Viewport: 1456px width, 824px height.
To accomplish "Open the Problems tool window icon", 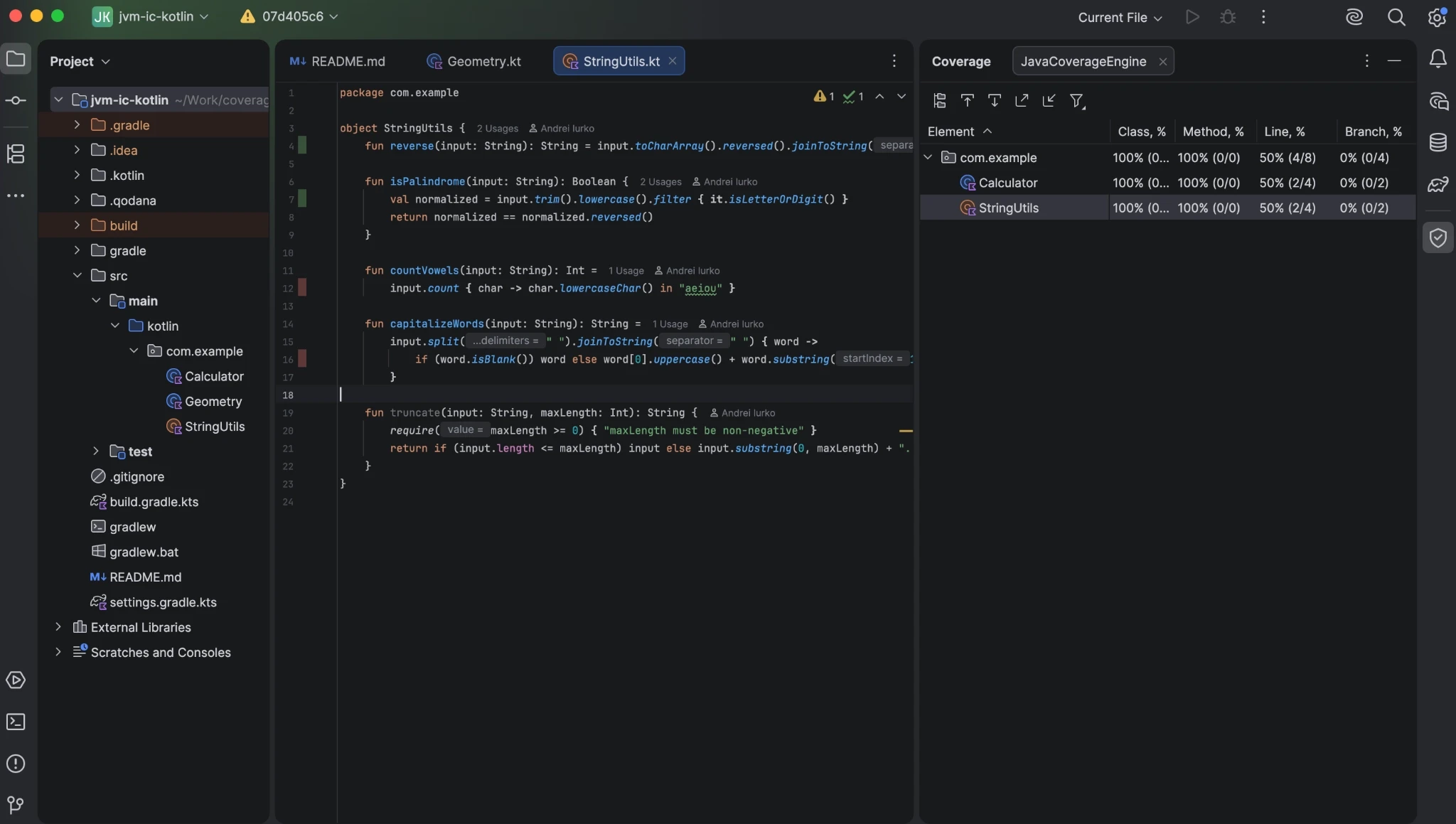I will point(16,764).
